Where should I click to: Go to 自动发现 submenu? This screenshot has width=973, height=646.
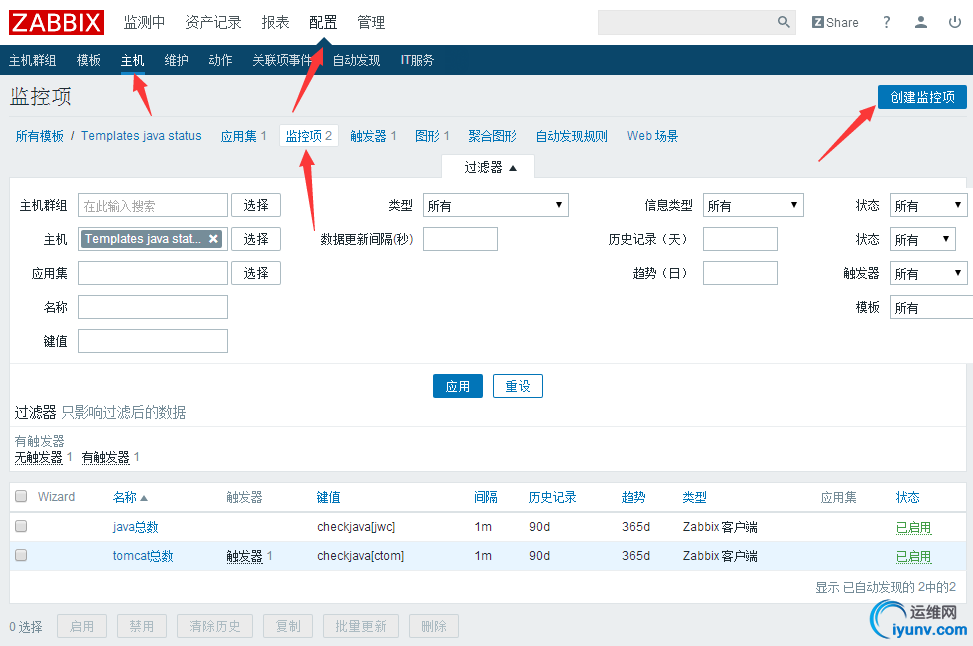click(x=356, y=60)
